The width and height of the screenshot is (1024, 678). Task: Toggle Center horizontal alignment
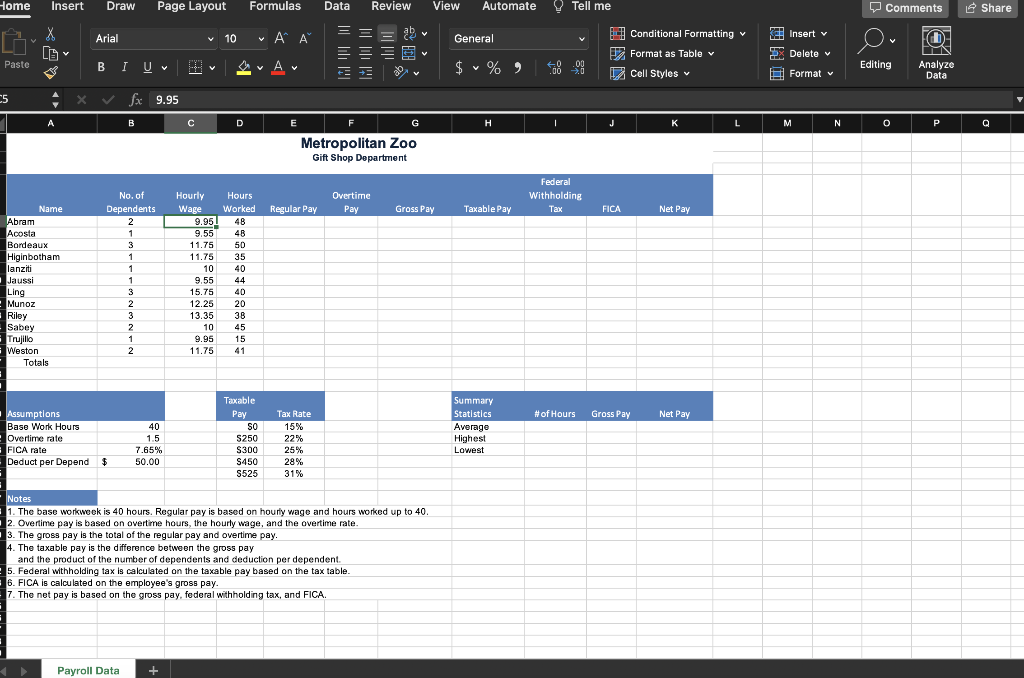(366, 53)
